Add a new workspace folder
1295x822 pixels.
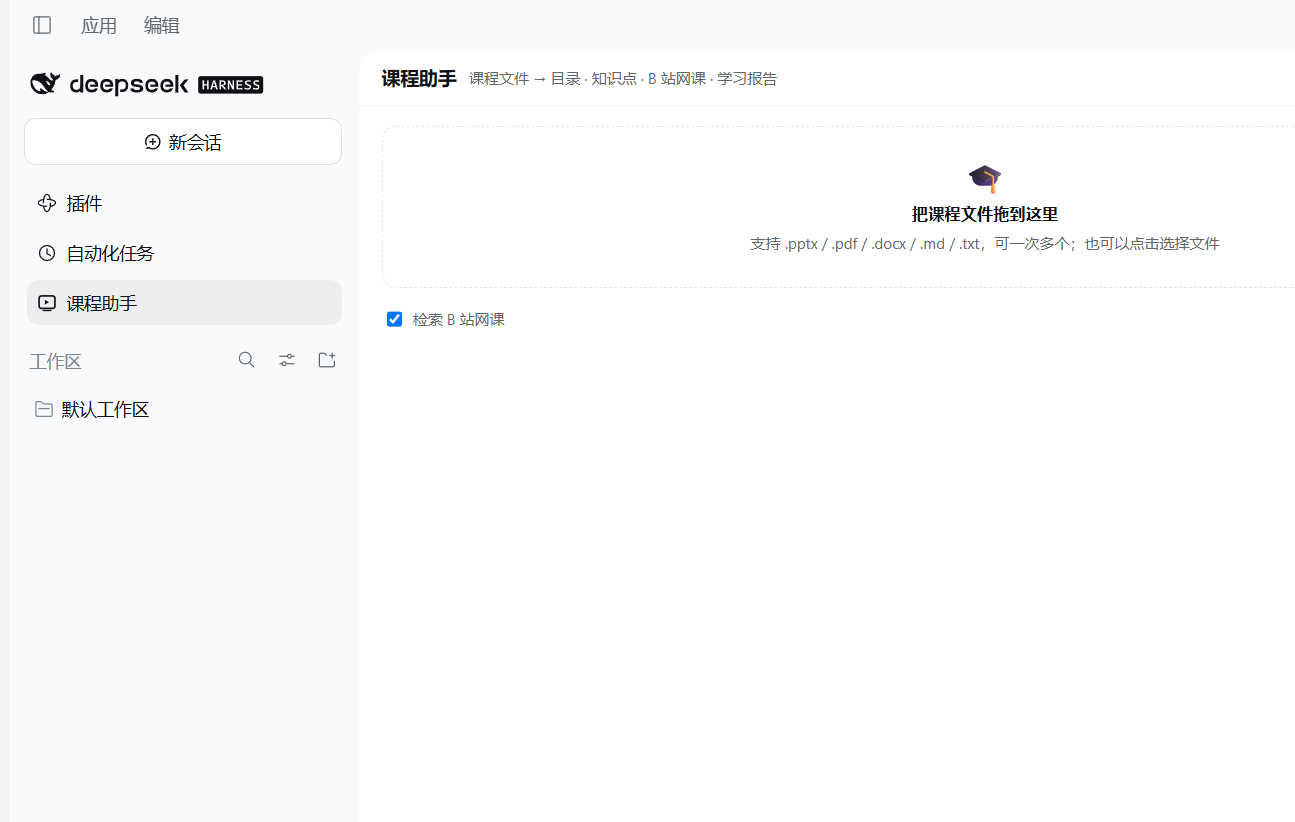(x=327, y=360)
